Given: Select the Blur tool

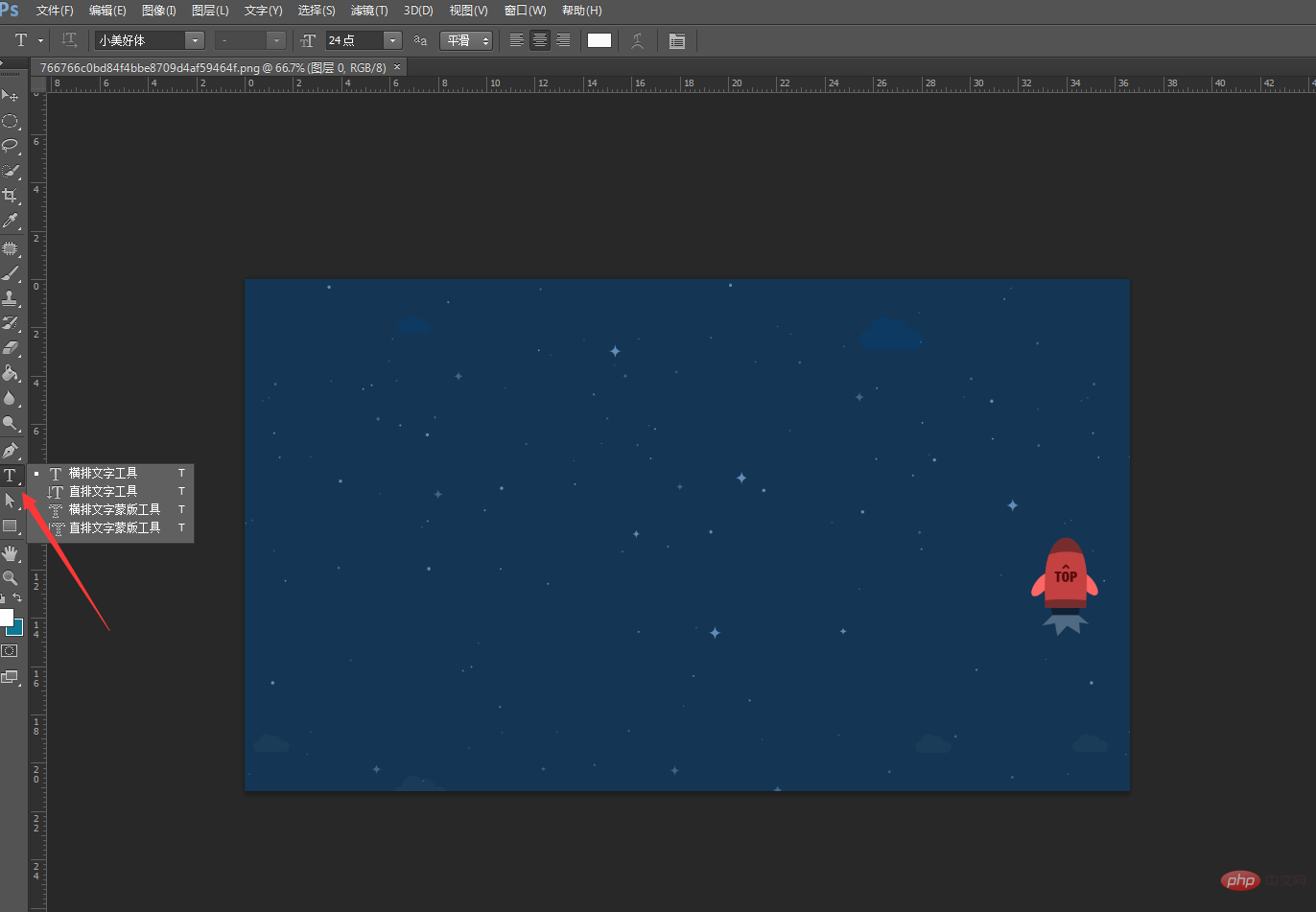Looking at the screenshot, I should pyautogui.click(x=10, y=398).
